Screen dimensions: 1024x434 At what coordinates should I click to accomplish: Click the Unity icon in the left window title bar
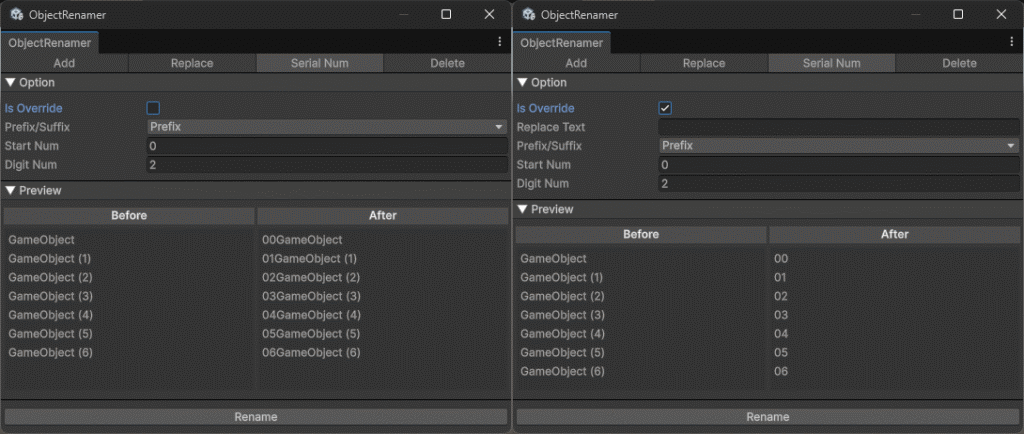click(16, 15)
